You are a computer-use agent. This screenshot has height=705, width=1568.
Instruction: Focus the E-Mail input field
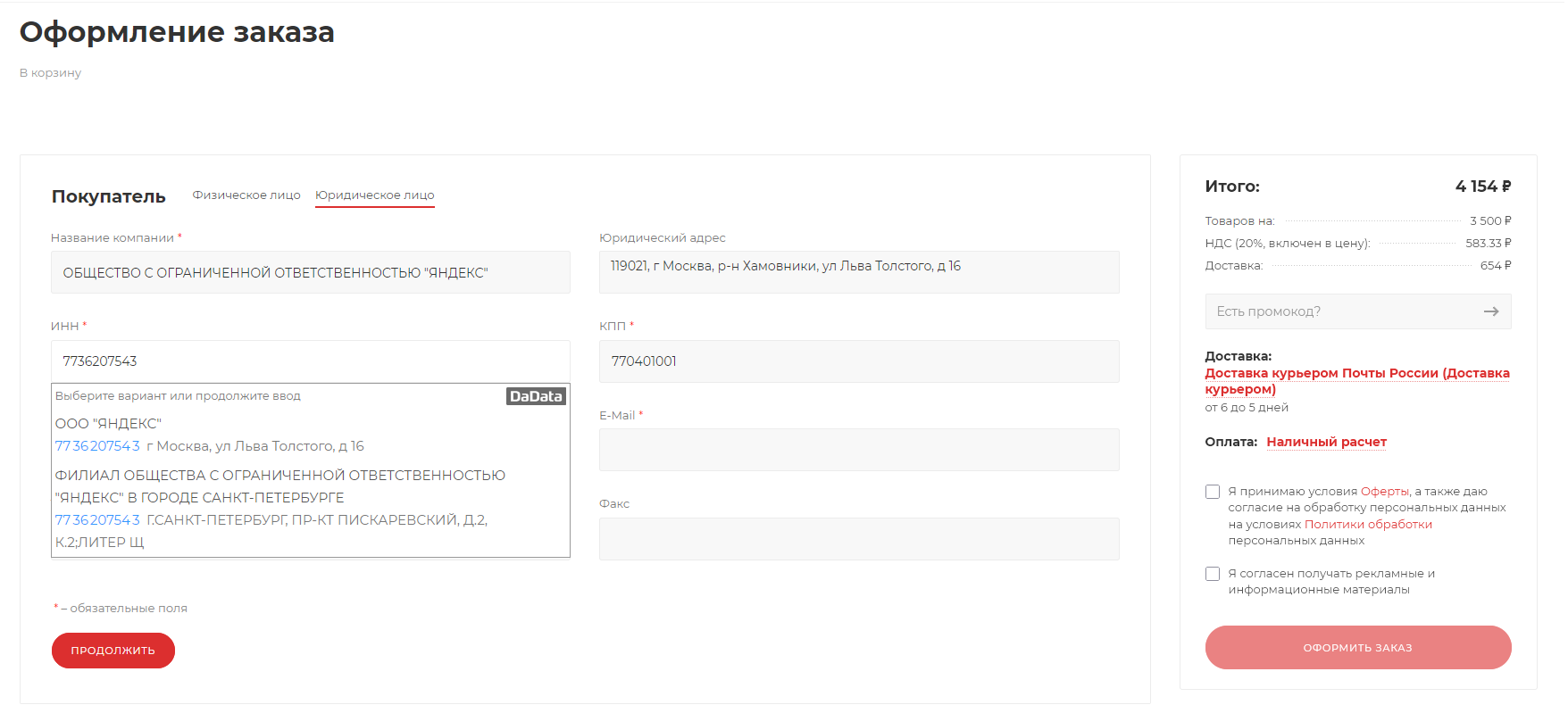click(x=858, y=450)
